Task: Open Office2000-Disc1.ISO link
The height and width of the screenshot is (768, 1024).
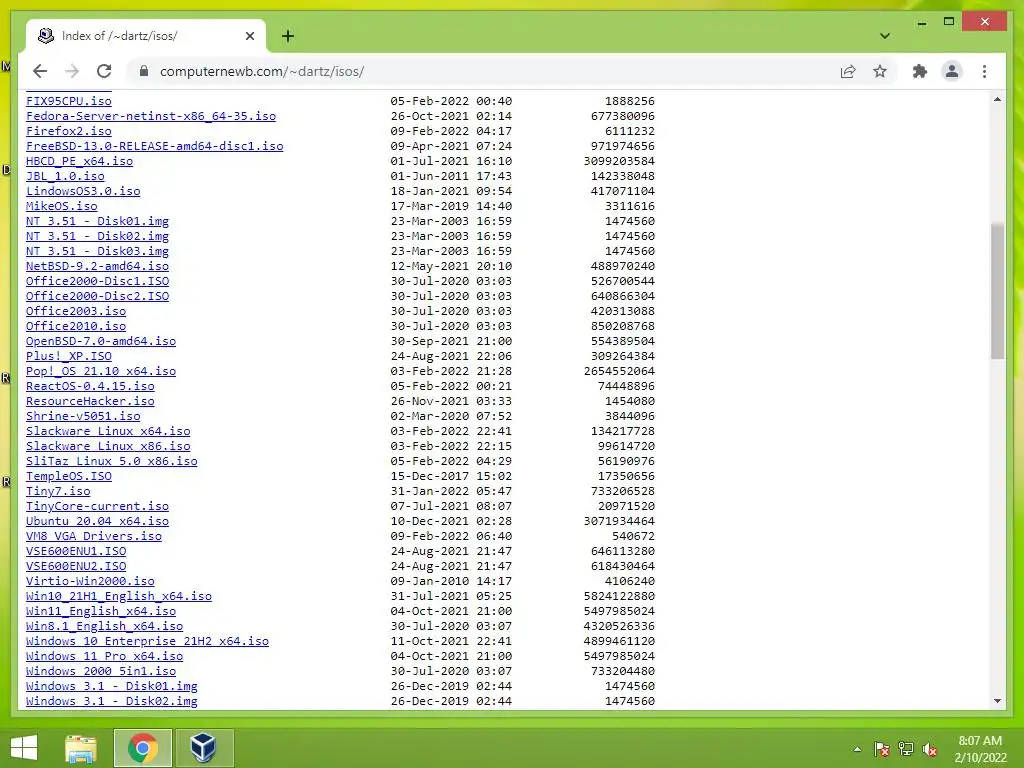Action: pyautogui.click(x=97, y=281)
